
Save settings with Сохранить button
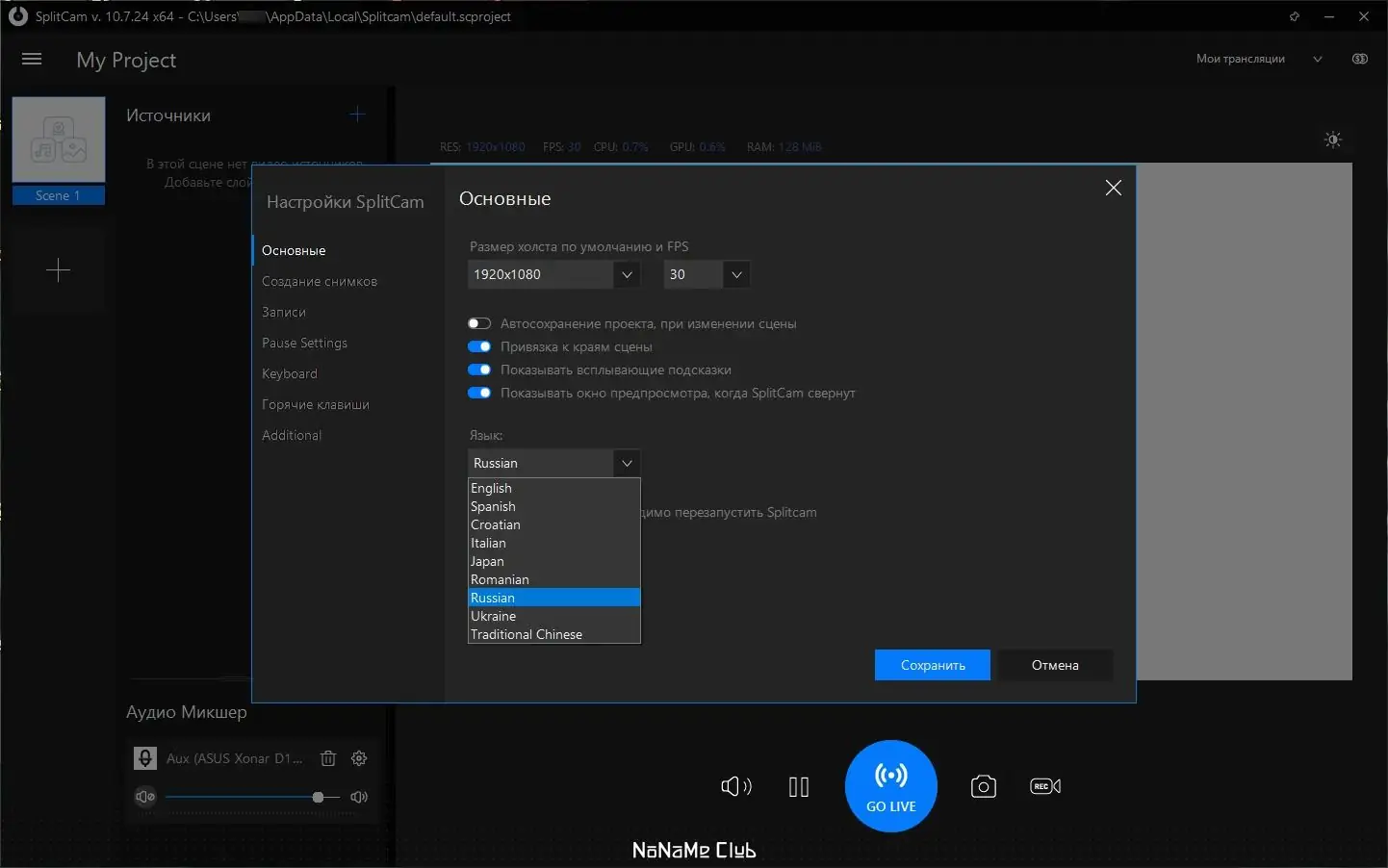pyautogui.click(x=933, y=665)
